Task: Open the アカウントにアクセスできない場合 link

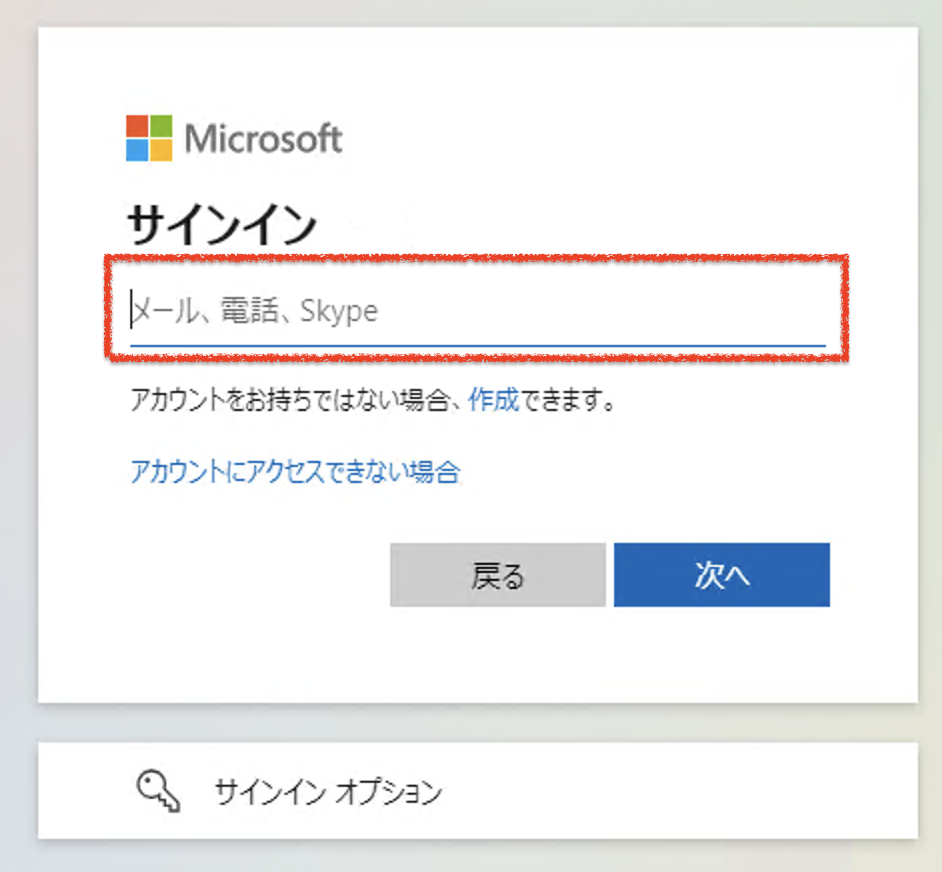Action: click(x=294, y=471)
